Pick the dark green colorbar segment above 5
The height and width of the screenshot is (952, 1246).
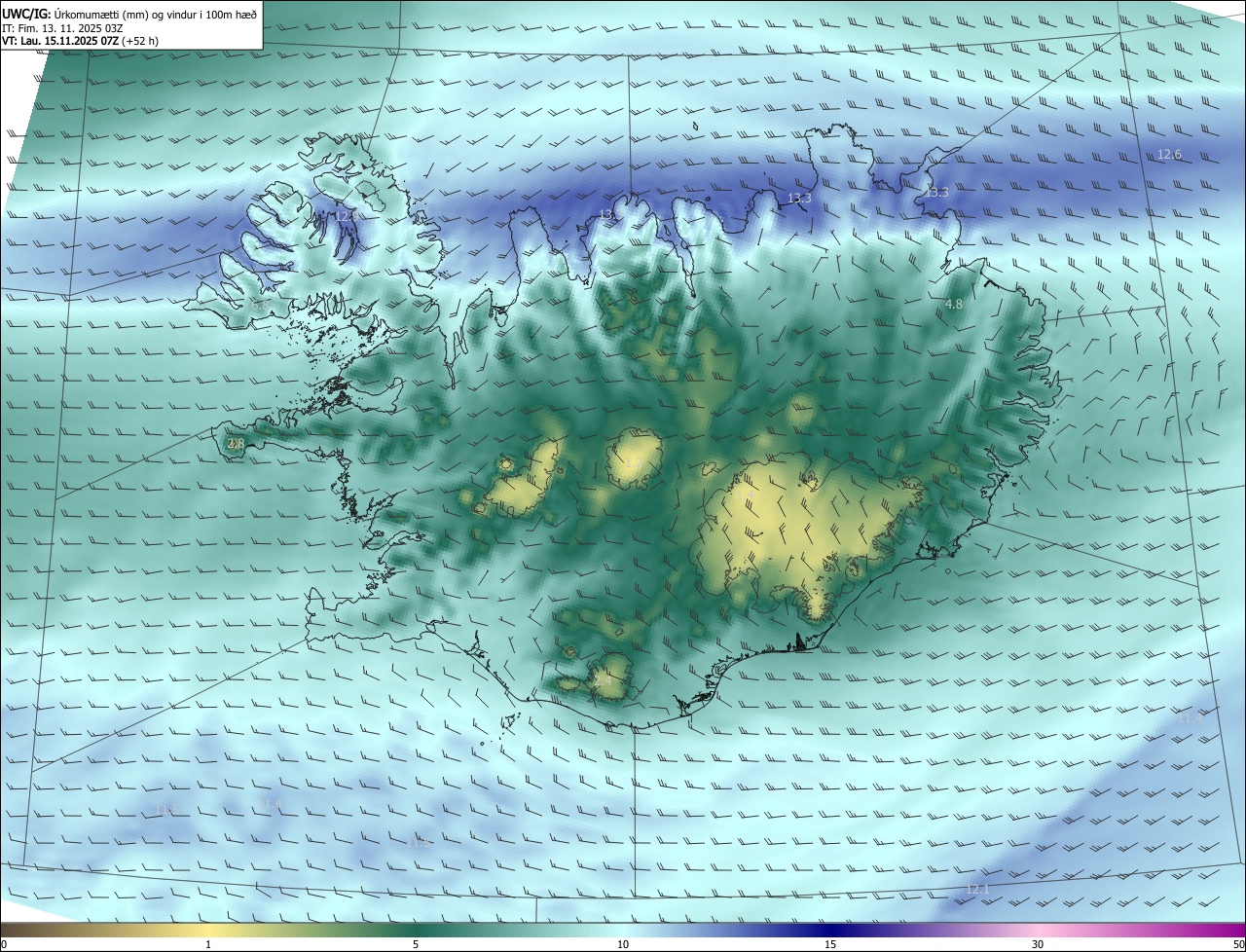point(416,929)
